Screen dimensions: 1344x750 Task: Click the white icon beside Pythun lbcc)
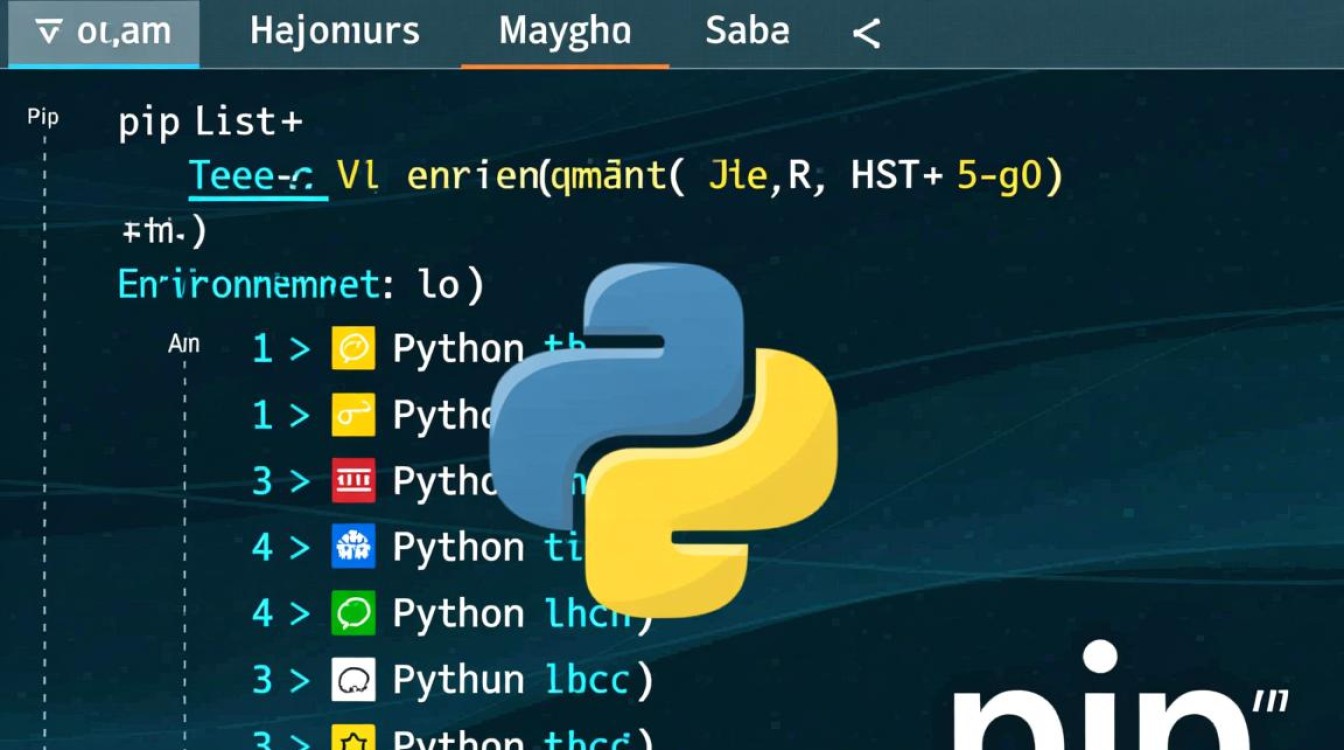pyautogui.click(x=353, y=680)
